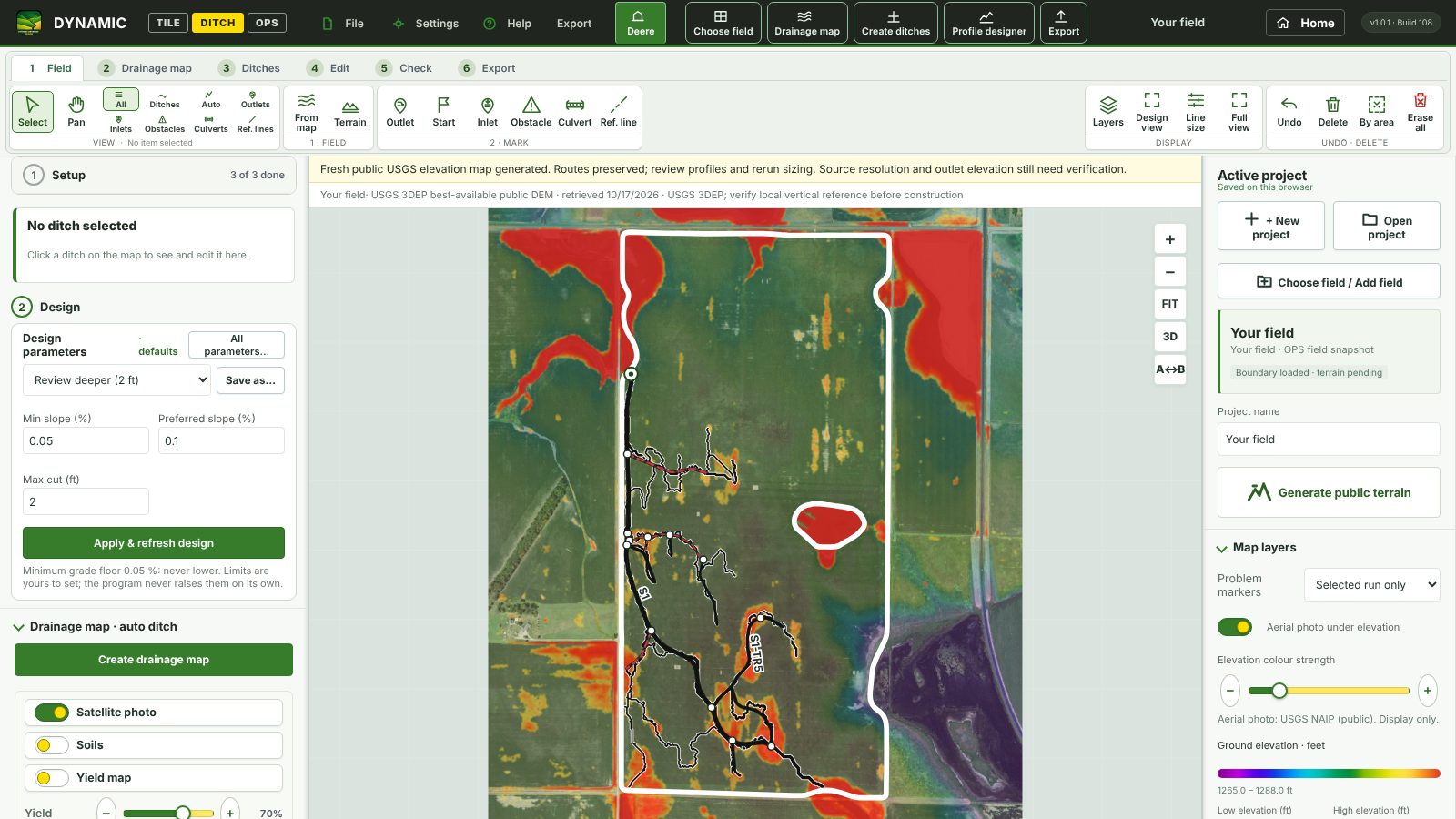The height and width of the screenshot is (819, 1456).
Task: Enter Full view mode
Action: click(1239, 113)
